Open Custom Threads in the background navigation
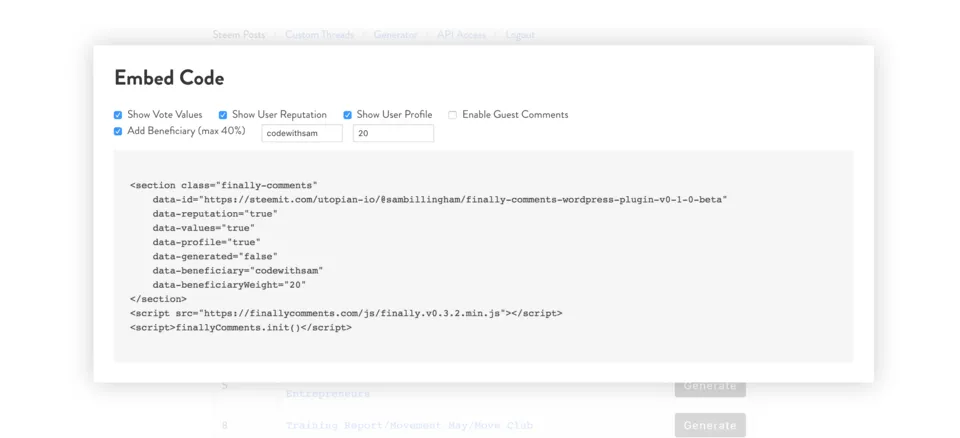 coord(320,35)
